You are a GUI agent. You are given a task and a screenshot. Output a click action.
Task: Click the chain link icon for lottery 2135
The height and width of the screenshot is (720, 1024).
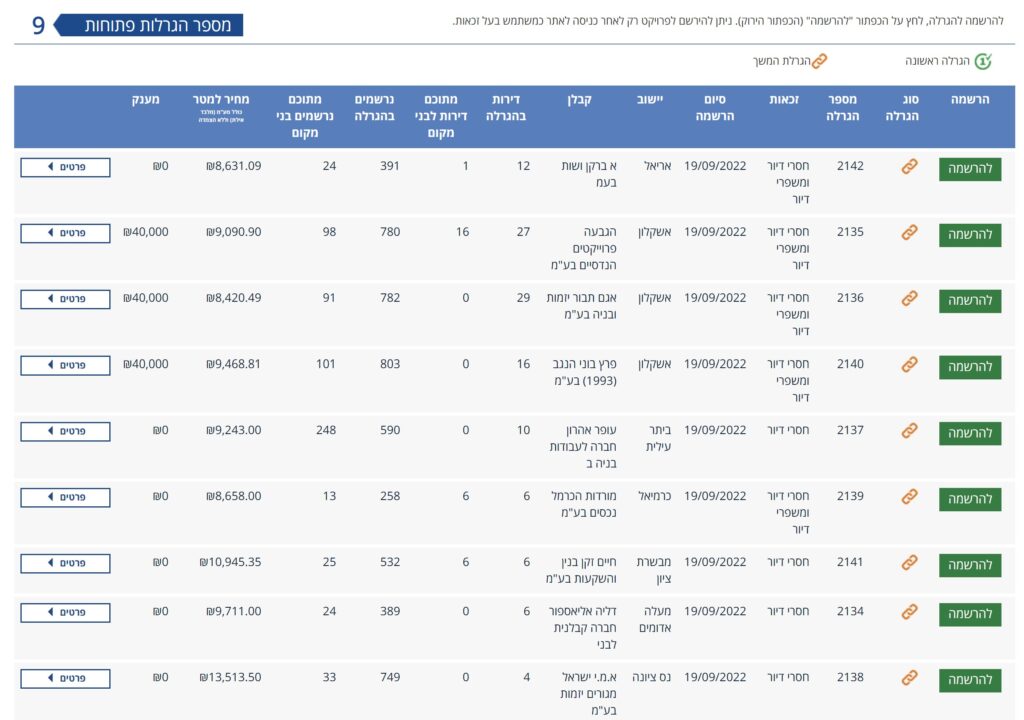(x=909, y=232)
